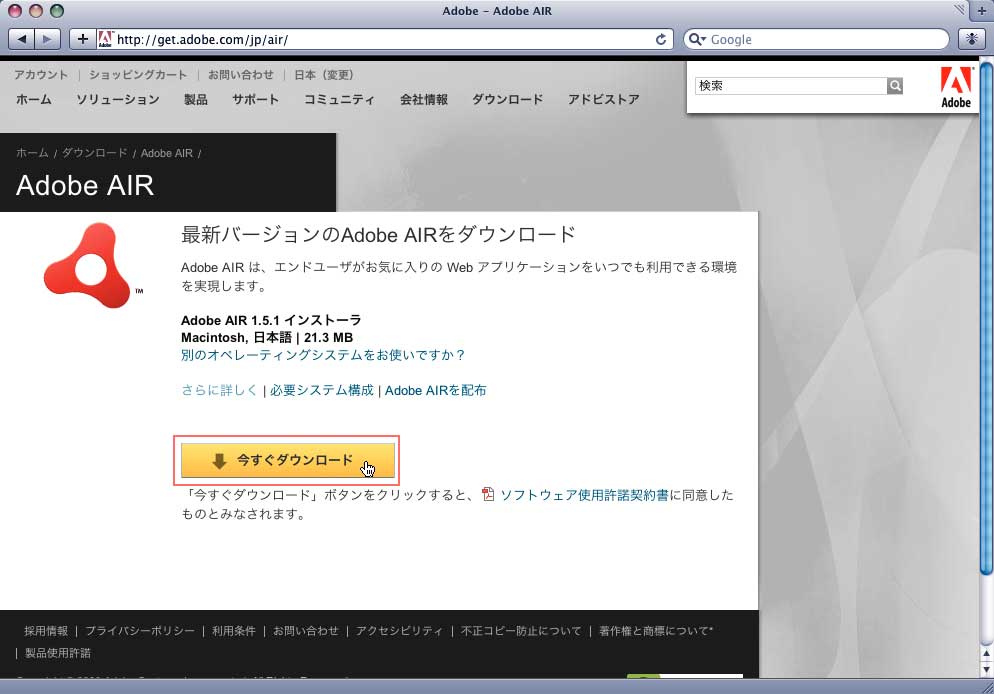Click the bug report button in toolbar
Viewport: 994px width, 694px height.
(x=971, y=39)
